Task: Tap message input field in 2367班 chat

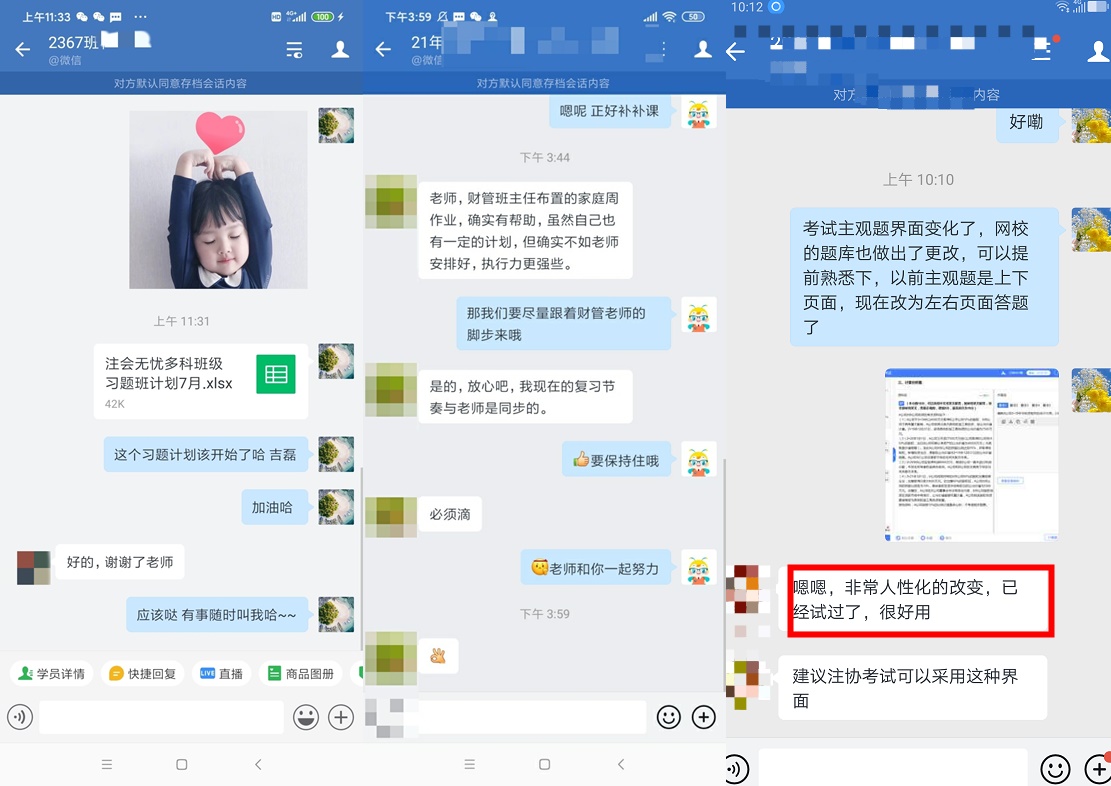Action: coord(162,717)
